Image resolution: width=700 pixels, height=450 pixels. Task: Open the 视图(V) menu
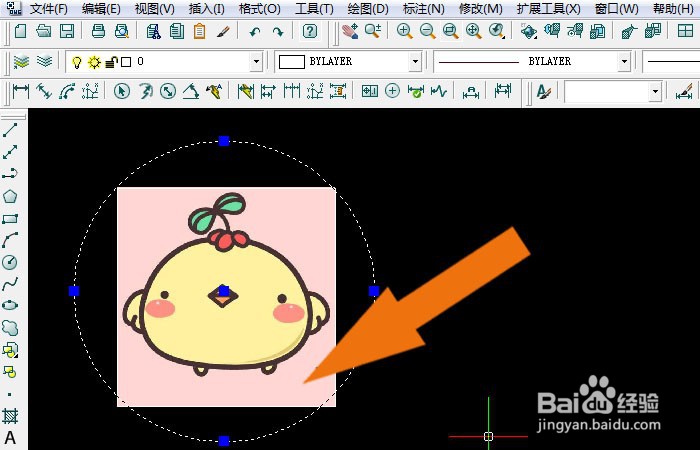(154, 8)
